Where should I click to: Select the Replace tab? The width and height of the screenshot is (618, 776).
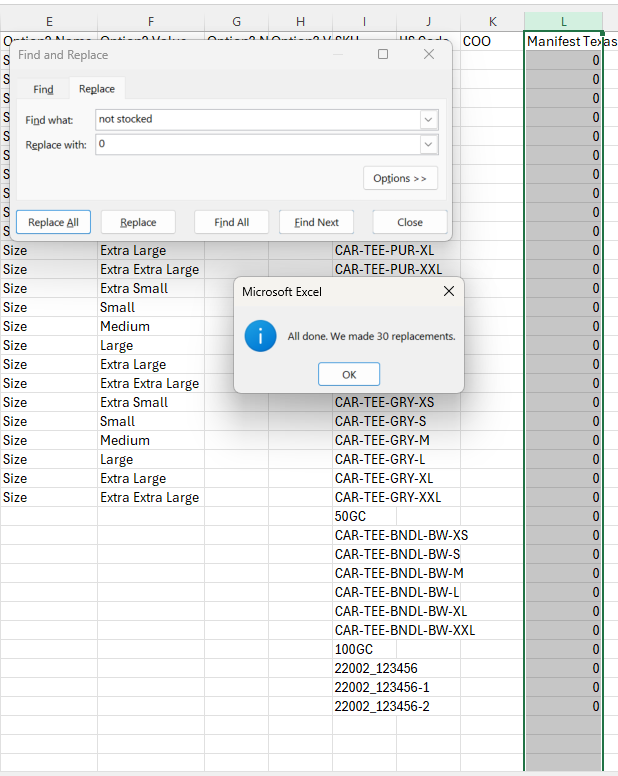pos(96,89)
